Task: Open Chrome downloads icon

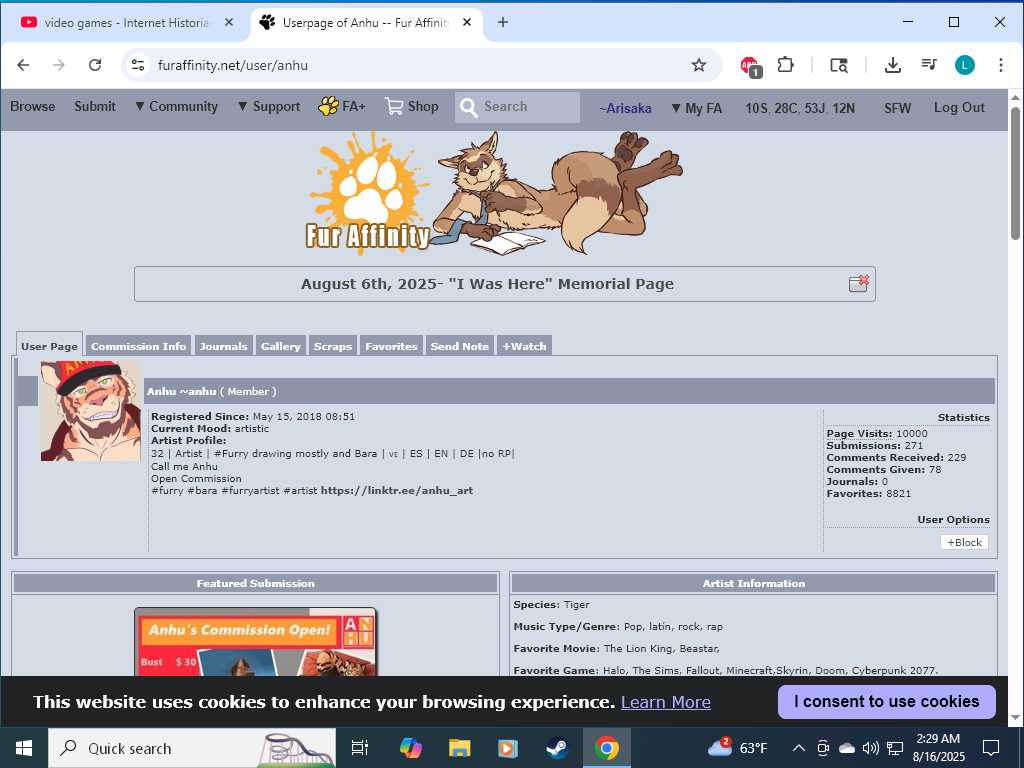Action: coord(893,65)
